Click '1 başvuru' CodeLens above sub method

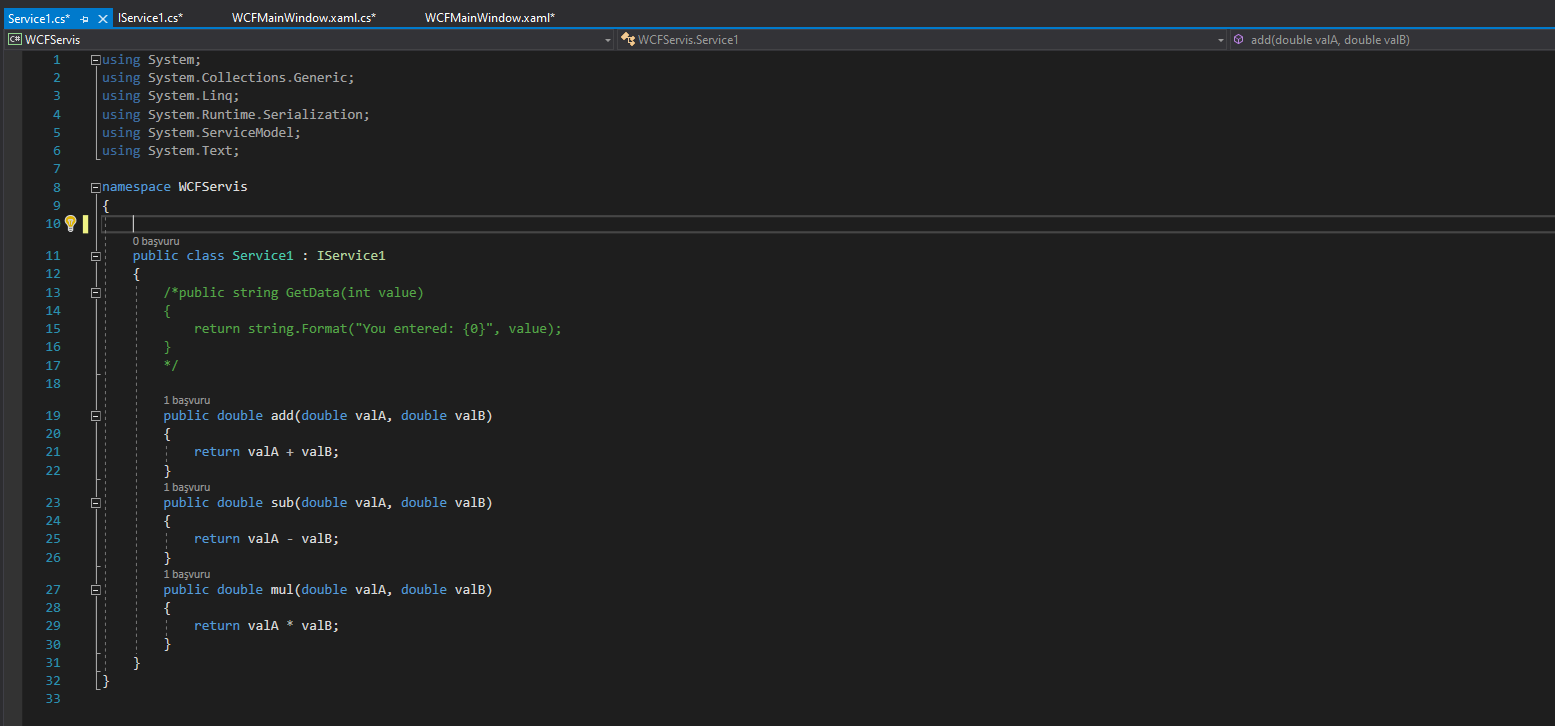click(x=187, y=487)
